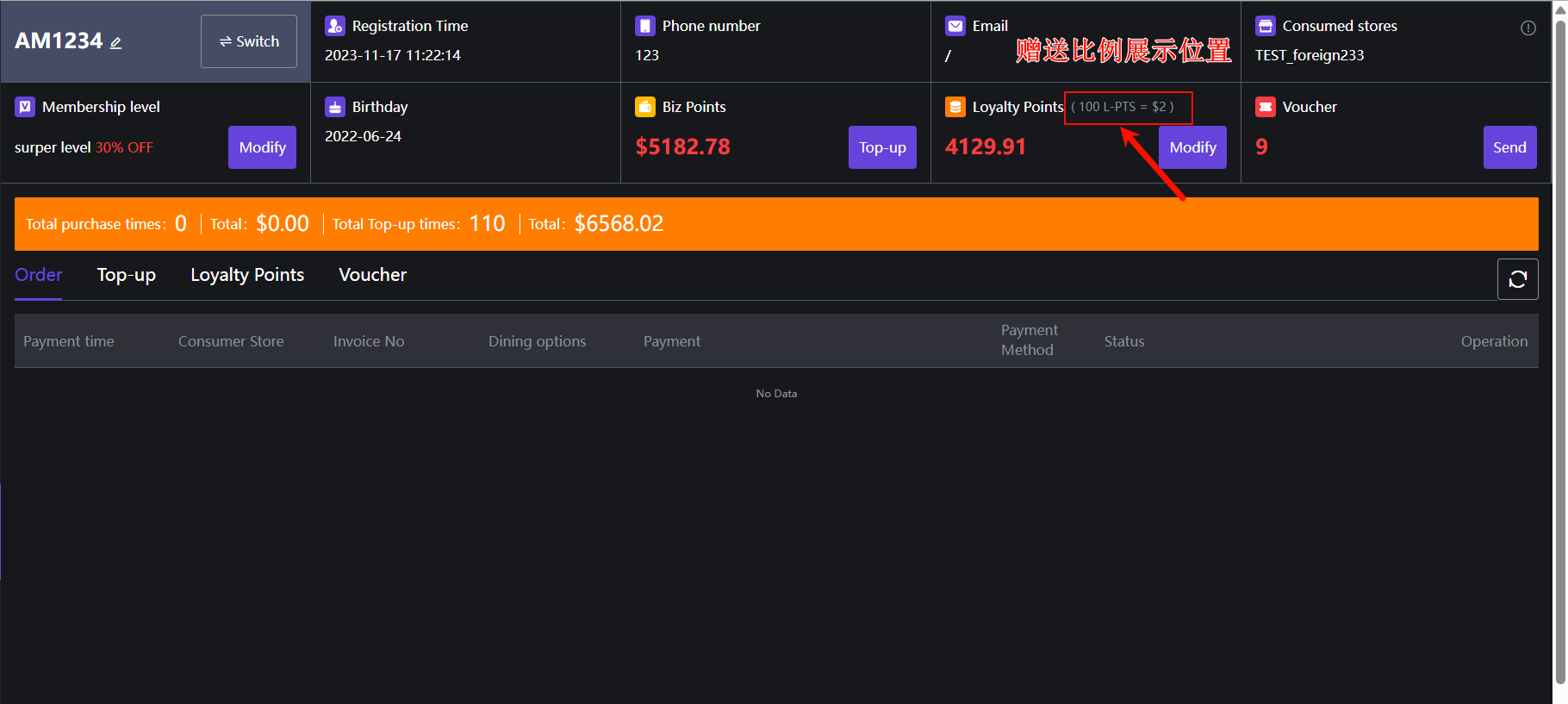Open the Top-up tab
1568x704 pixels.
pos(127,275)
